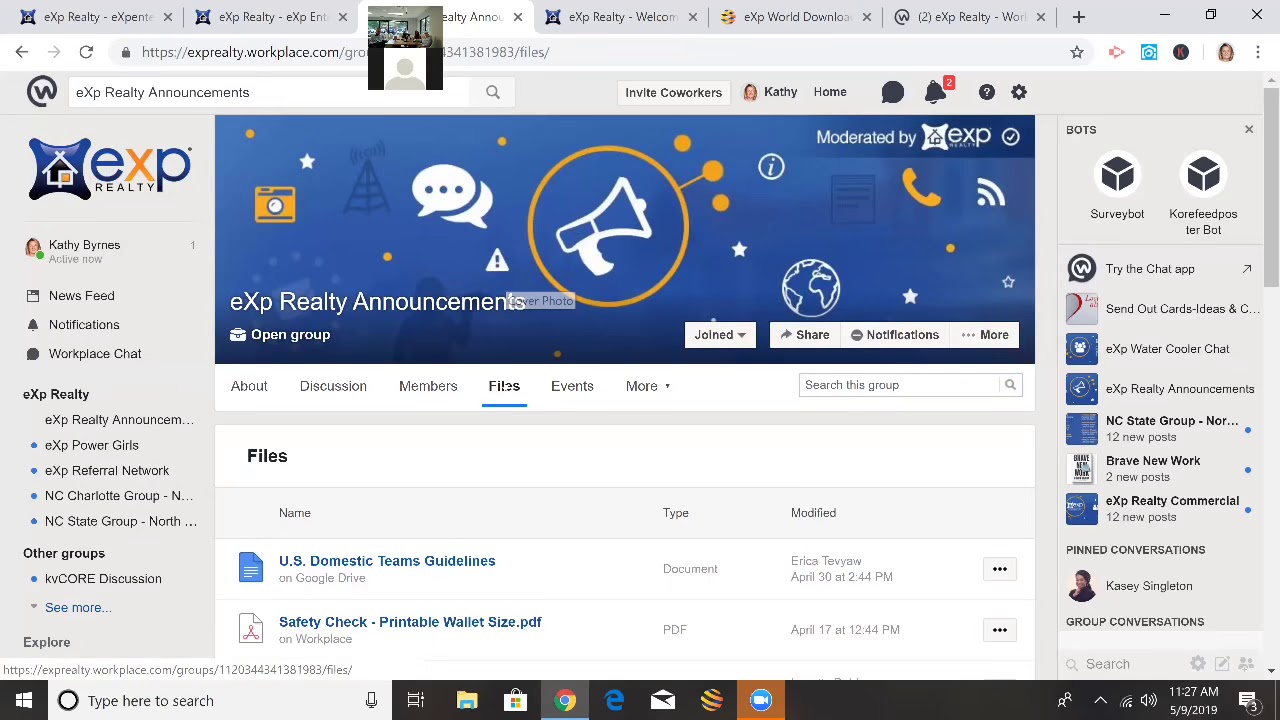This screenshot has width=1280, height=720.
Task: Open eXp Water Cooler Chat conversation
Action: click(x=1160, y=349)
